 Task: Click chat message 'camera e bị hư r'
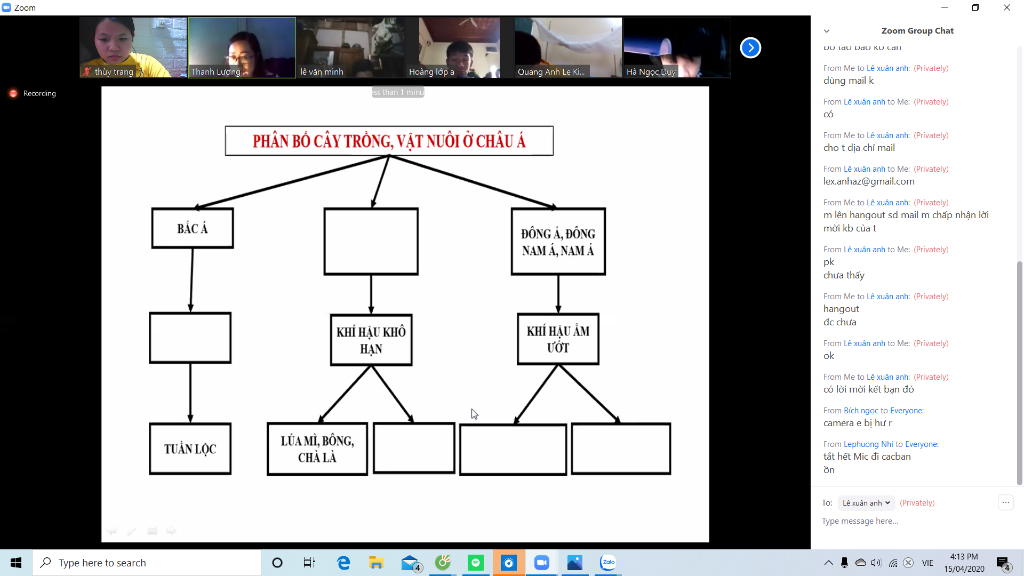click(x=857, y=423)
